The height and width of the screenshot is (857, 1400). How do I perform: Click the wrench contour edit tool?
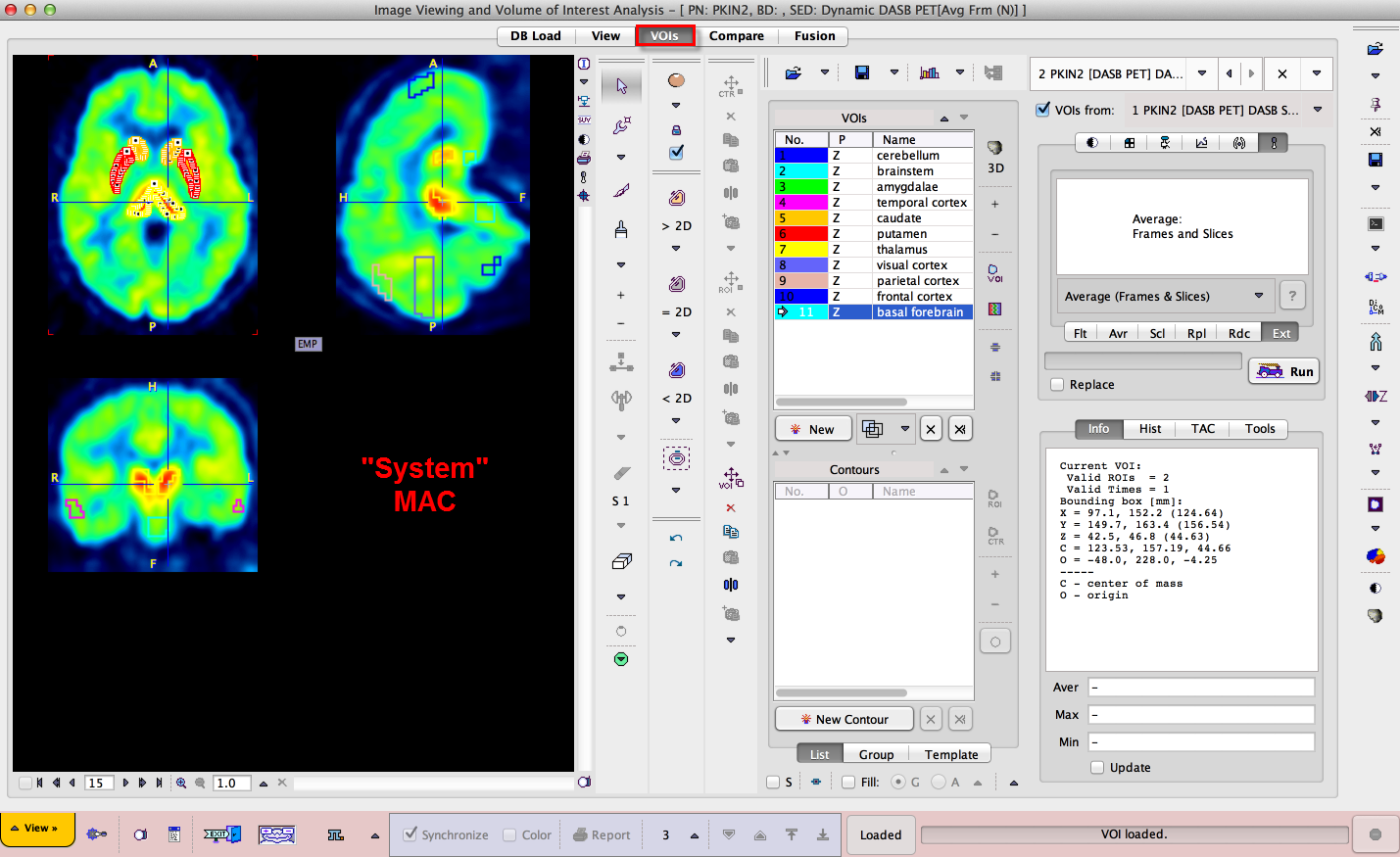pyautogui.click(x=621, y=125)
